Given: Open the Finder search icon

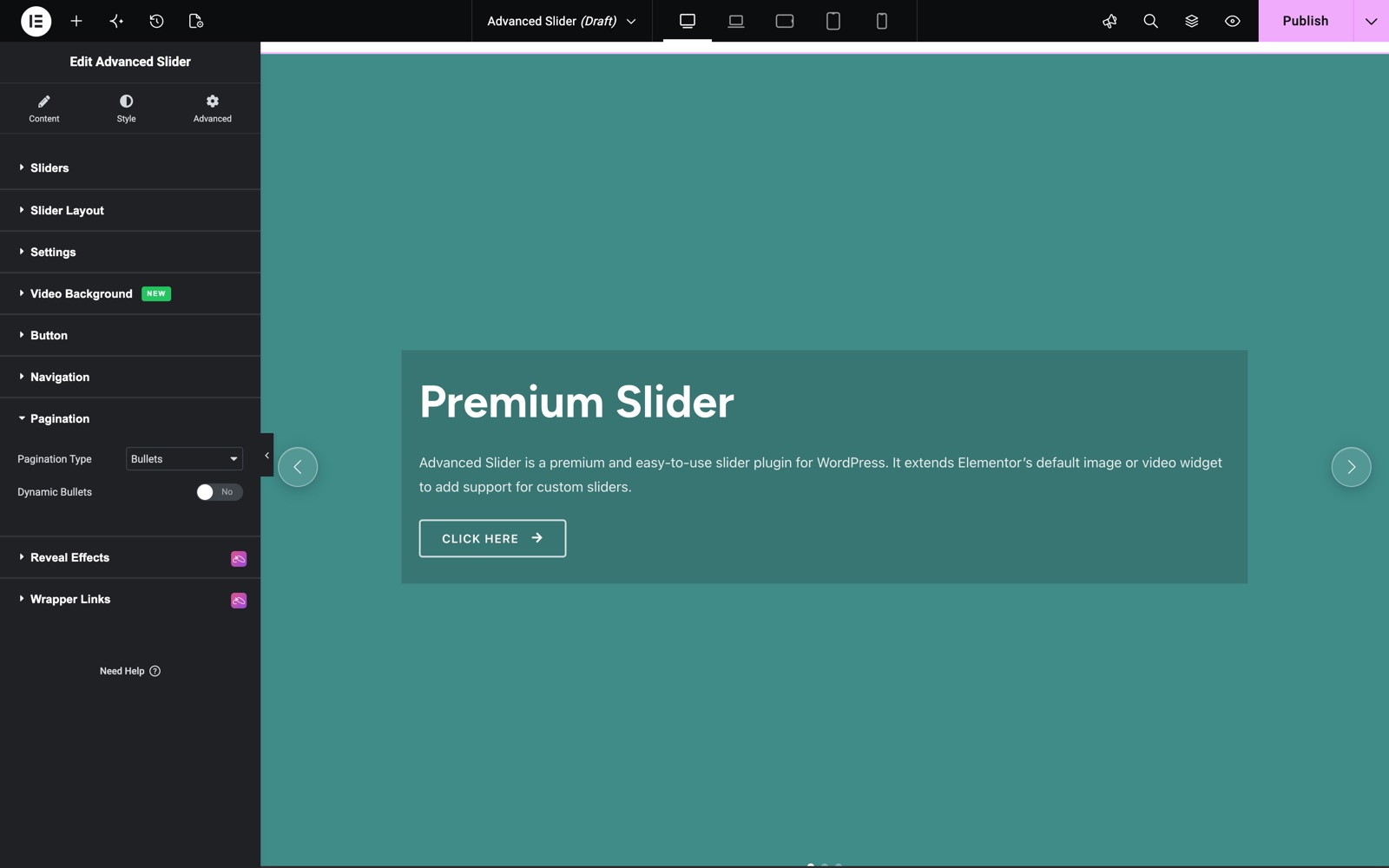Looking at the screenshot, I should tap(1150, 21).
